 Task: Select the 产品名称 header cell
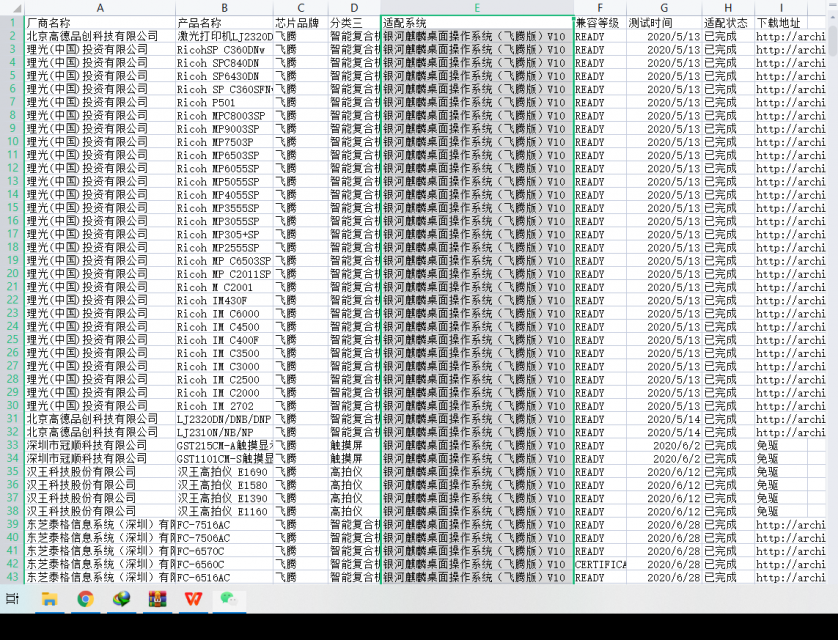click(224, 23)
